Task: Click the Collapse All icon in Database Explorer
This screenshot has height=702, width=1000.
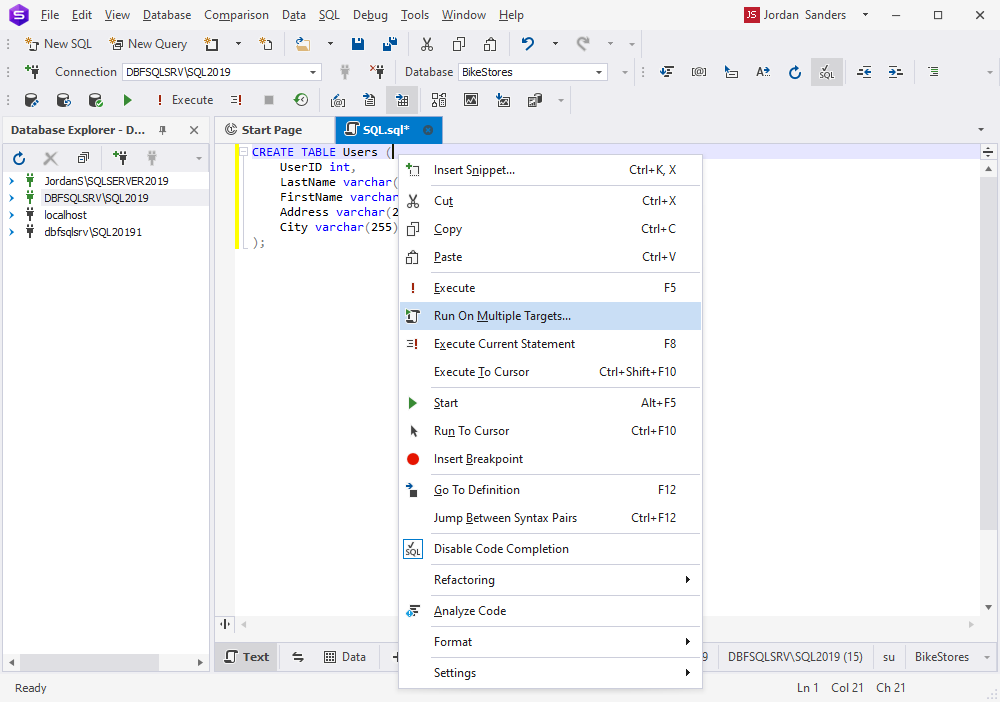Action: (x=83, y=157)
